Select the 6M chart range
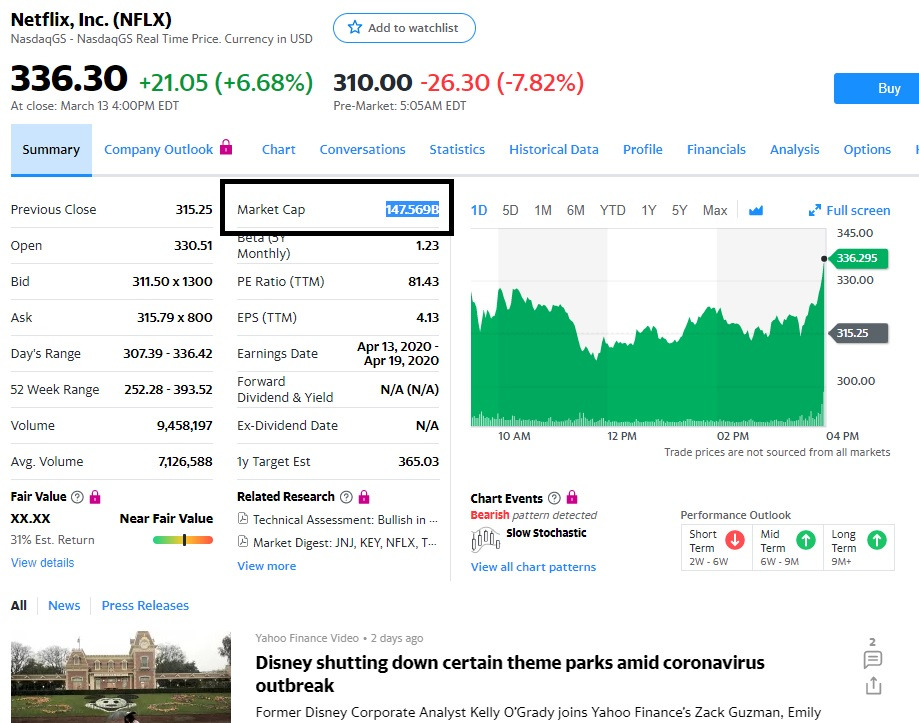The height and width of the screenshot is (723, 919). point(576,210)
